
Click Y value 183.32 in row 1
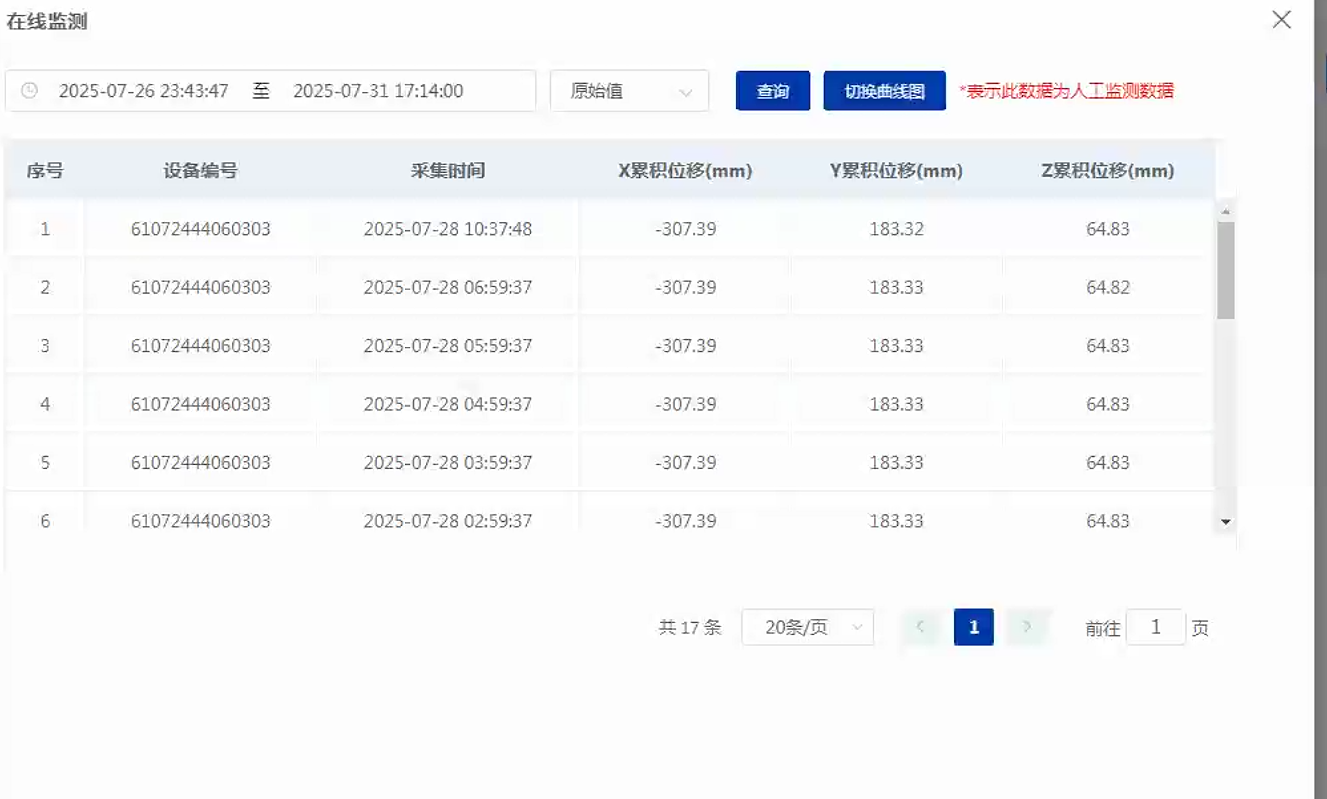point(897,229)
